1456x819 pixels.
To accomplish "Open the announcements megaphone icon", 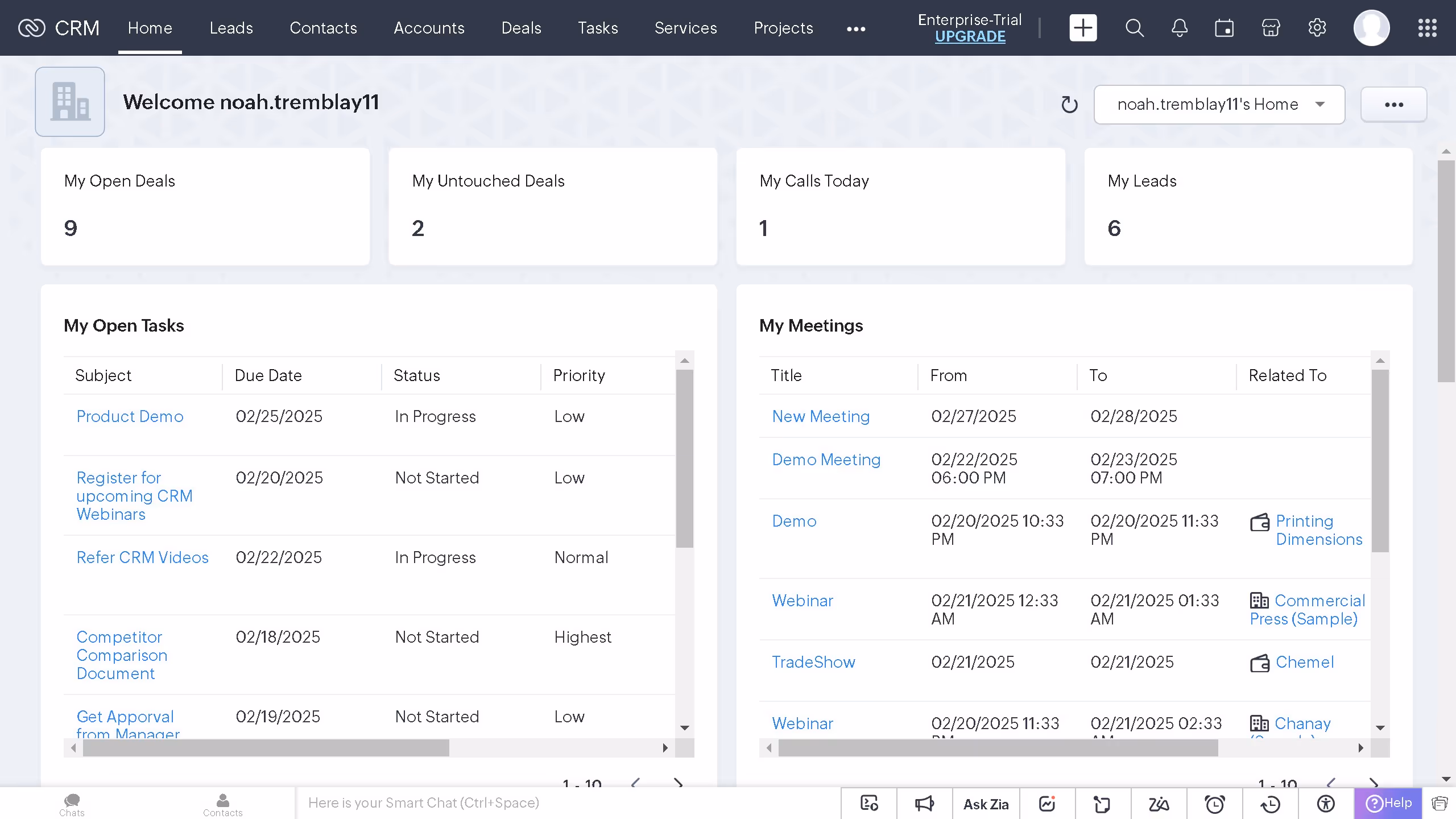I will tap(923, 803).
